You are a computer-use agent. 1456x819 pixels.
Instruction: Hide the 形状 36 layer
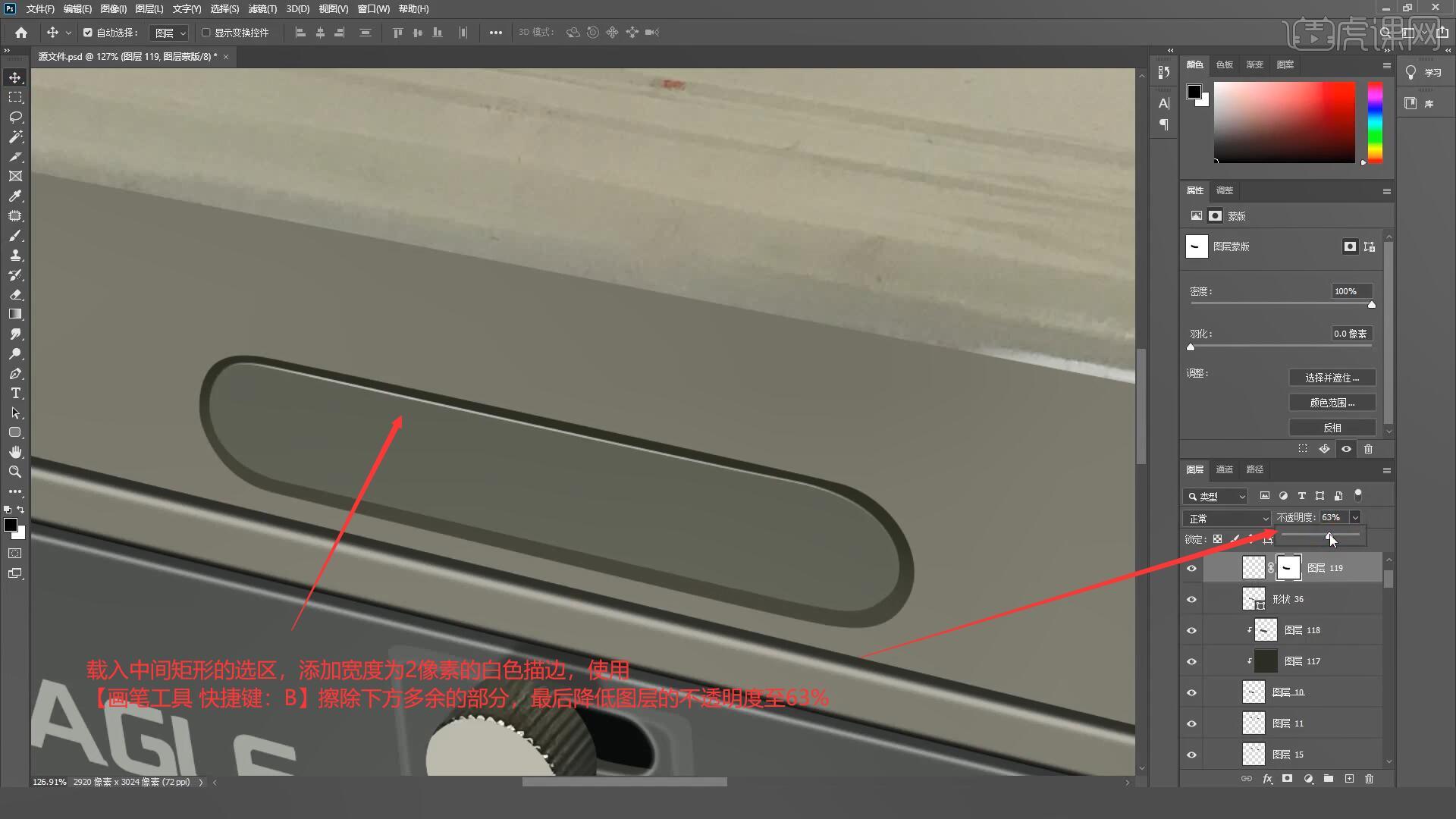pos(1191,599)
